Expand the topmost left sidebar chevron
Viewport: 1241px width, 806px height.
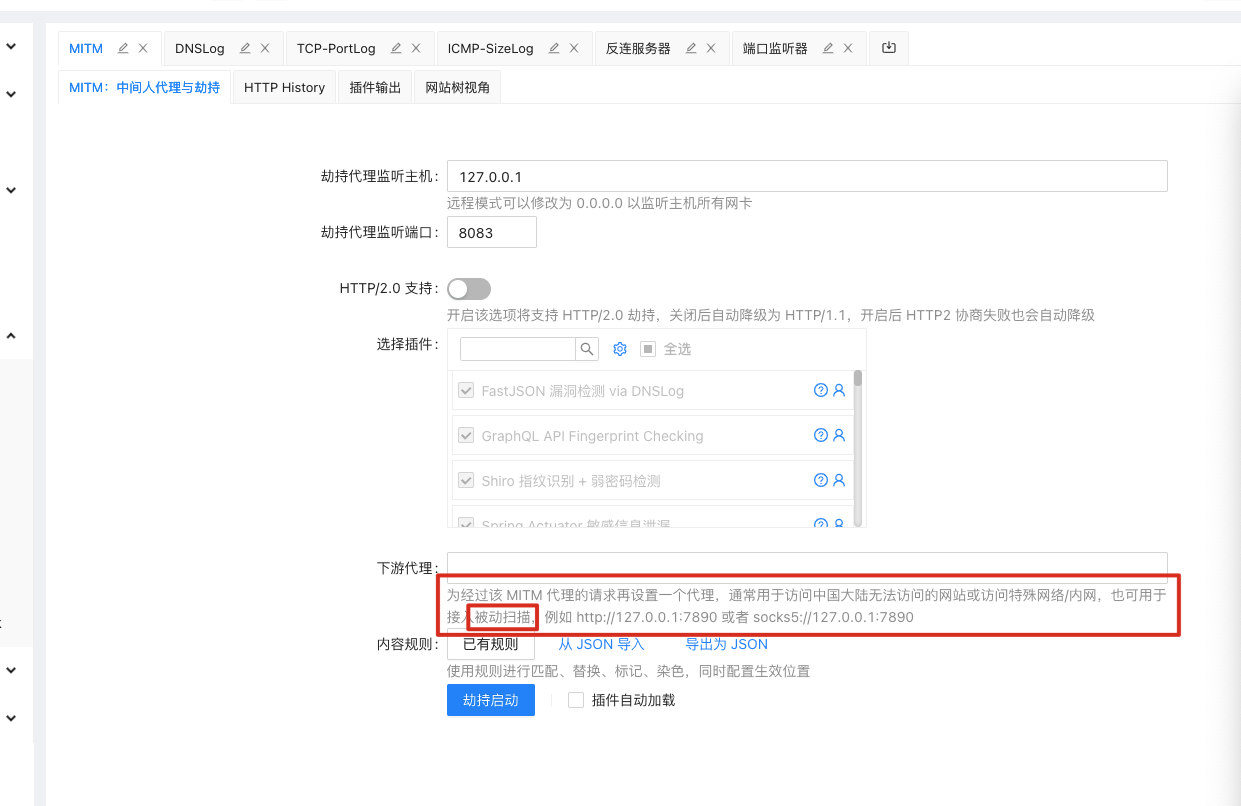(x=11, y=46)
